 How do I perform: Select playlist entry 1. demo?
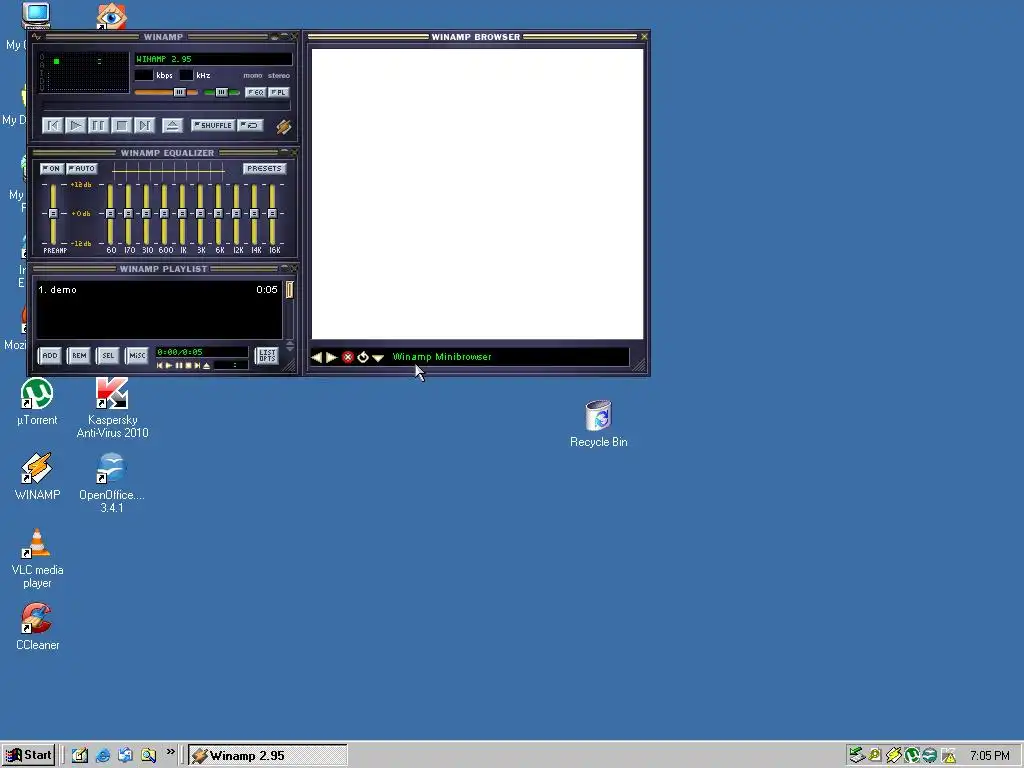coord(158,289)
